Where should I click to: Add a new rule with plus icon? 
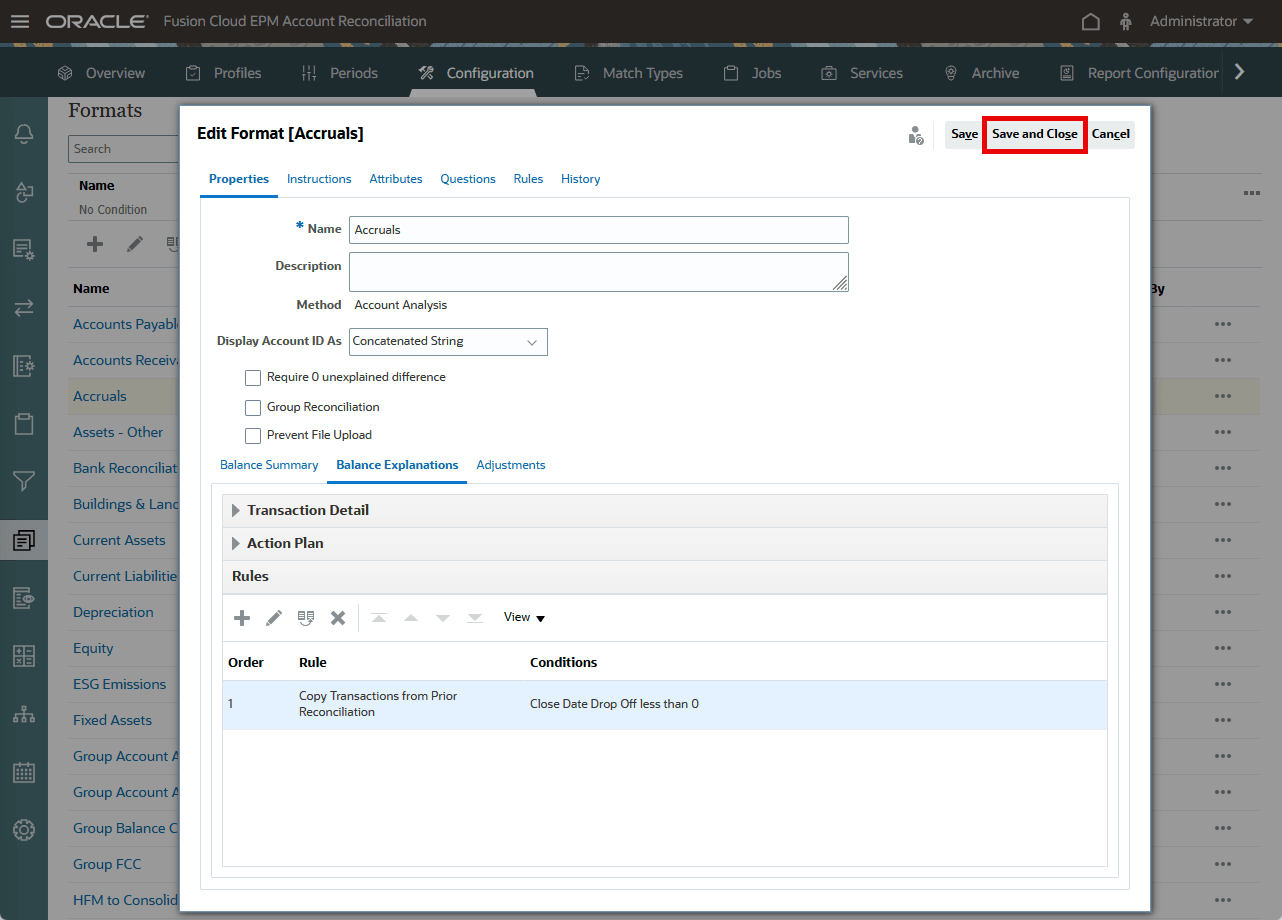point(242,618)
